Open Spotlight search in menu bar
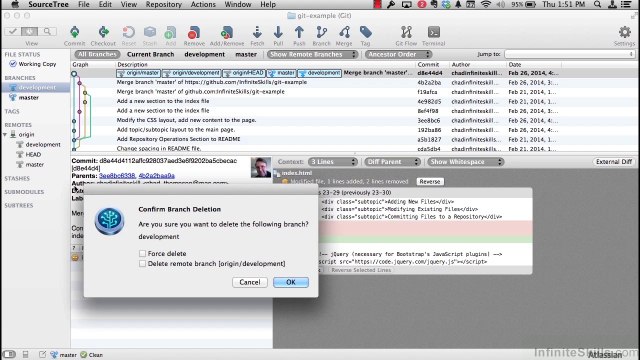Viewport: 640px width, 360px height. point(597,4)
